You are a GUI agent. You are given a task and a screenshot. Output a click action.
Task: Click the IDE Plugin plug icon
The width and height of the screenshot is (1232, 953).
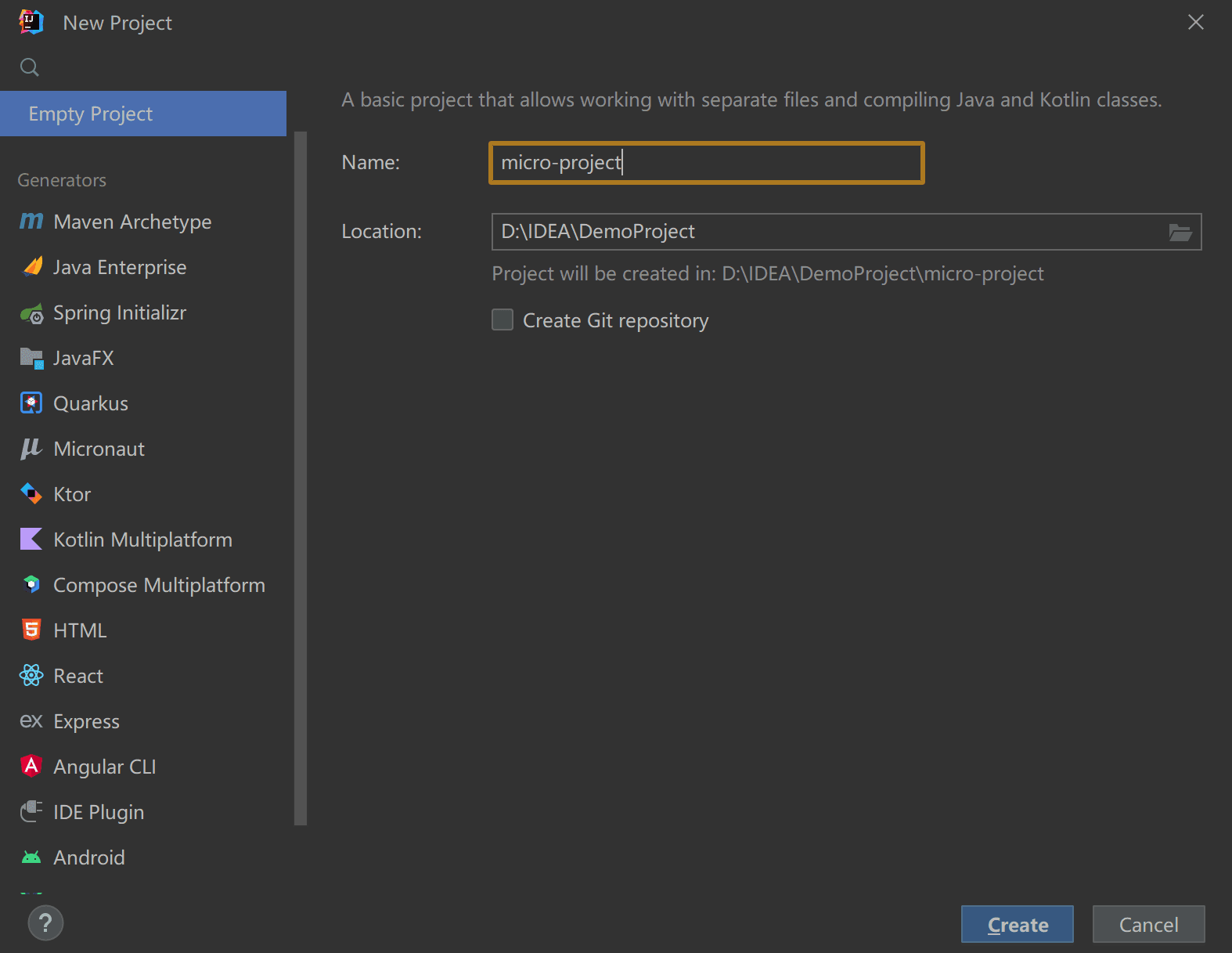point(31,811)
